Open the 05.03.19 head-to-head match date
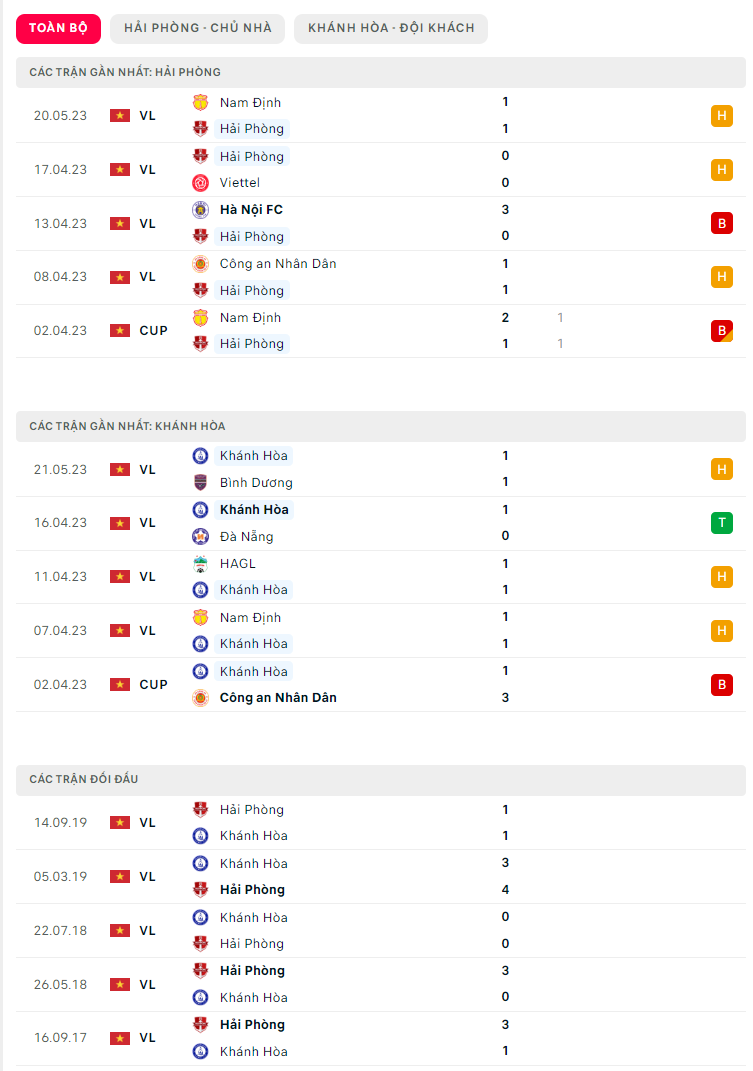Image resolution: width=753 pixels, height=1071 pixels. click(x=60, y=877)
